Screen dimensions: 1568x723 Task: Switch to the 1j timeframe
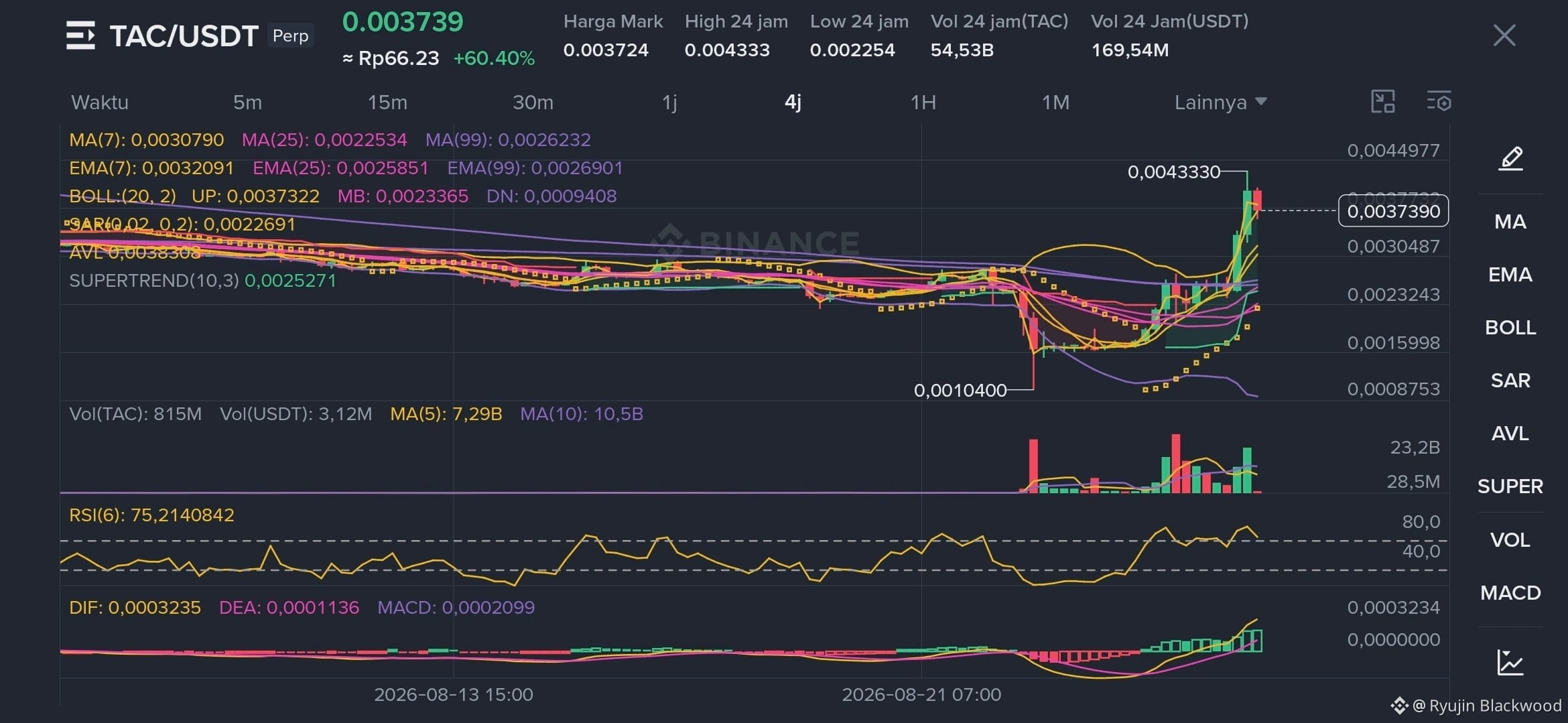coord(669,103)
